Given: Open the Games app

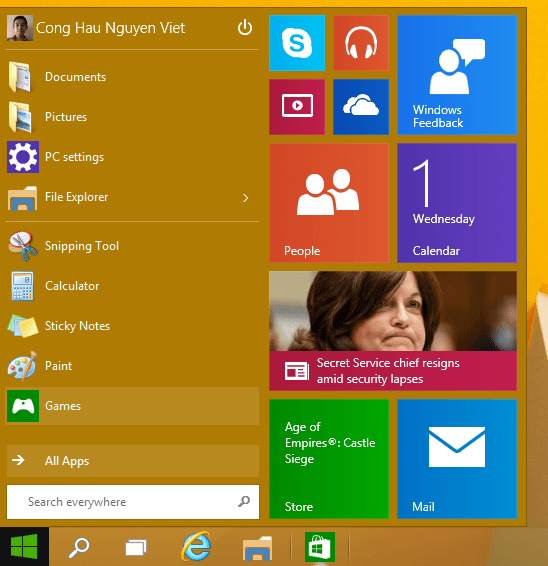Looking at the screenshot, I should pyautogui.click(x=132, y=406).
